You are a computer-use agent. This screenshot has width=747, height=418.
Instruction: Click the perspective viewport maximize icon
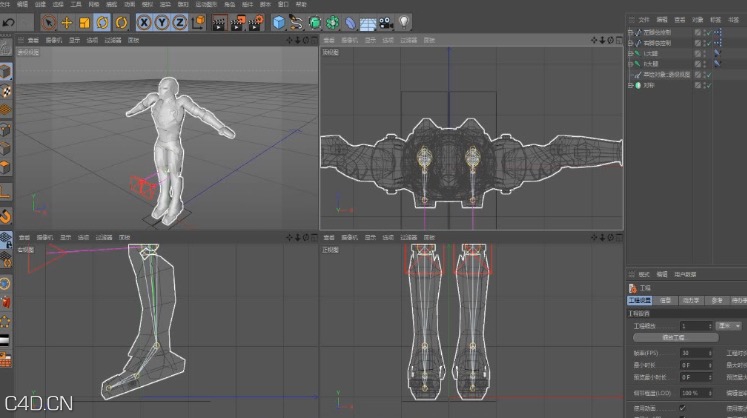point(314,40)
